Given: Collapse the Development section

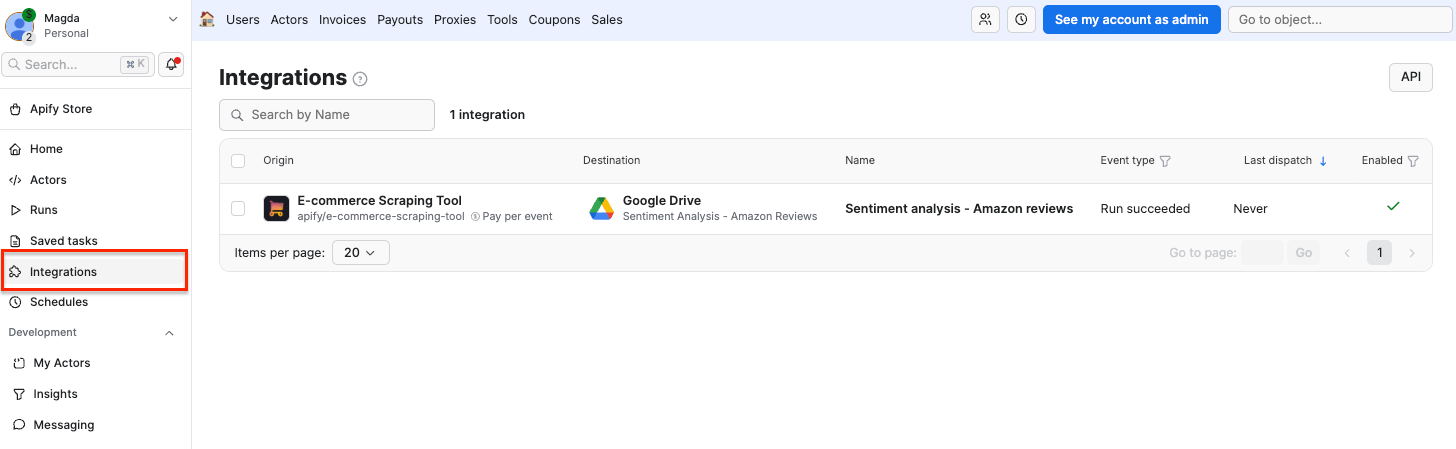Looking at the screenshot, I should click(169, 333).
